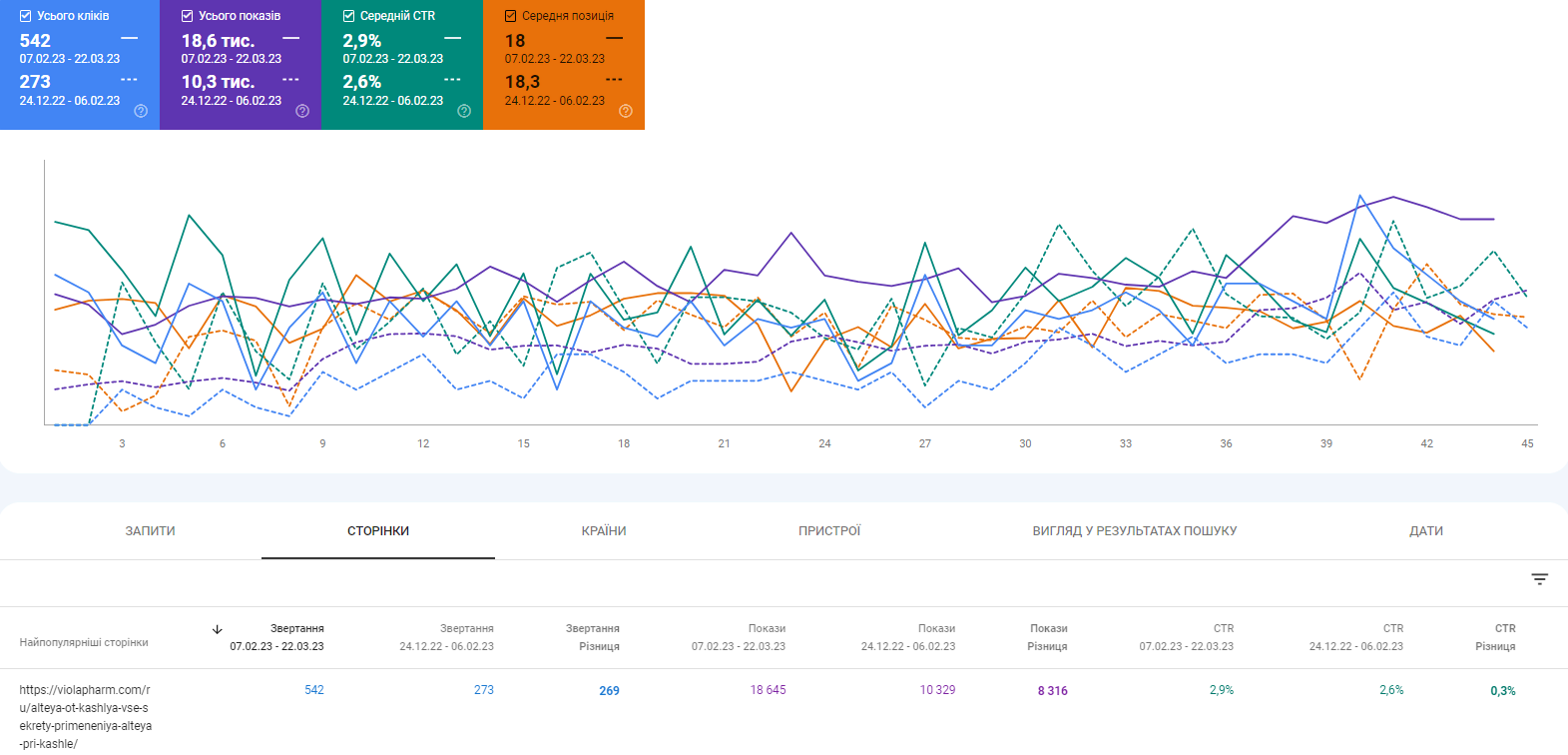Switch to the ПРИСТРОЇ tab

click(829, 531)
